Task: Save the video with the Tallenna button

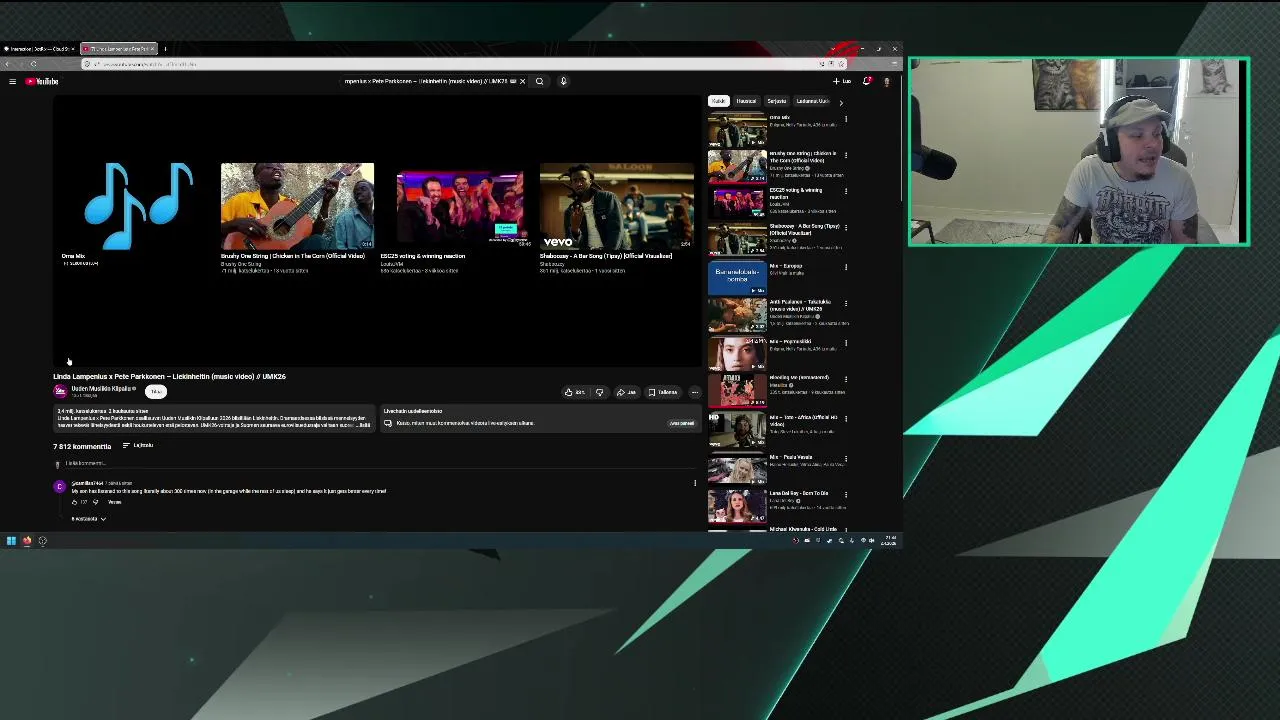Action: (662, 392)
